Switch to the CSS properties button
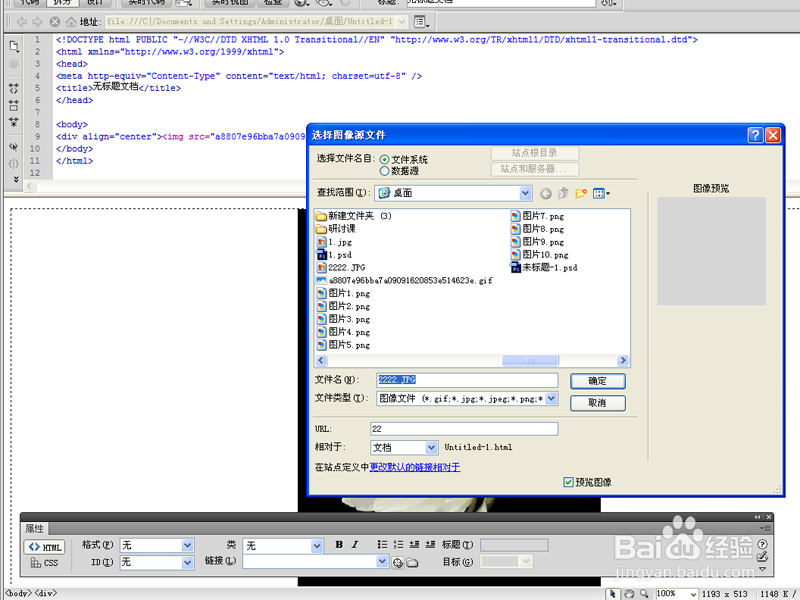 pos(44,563)
